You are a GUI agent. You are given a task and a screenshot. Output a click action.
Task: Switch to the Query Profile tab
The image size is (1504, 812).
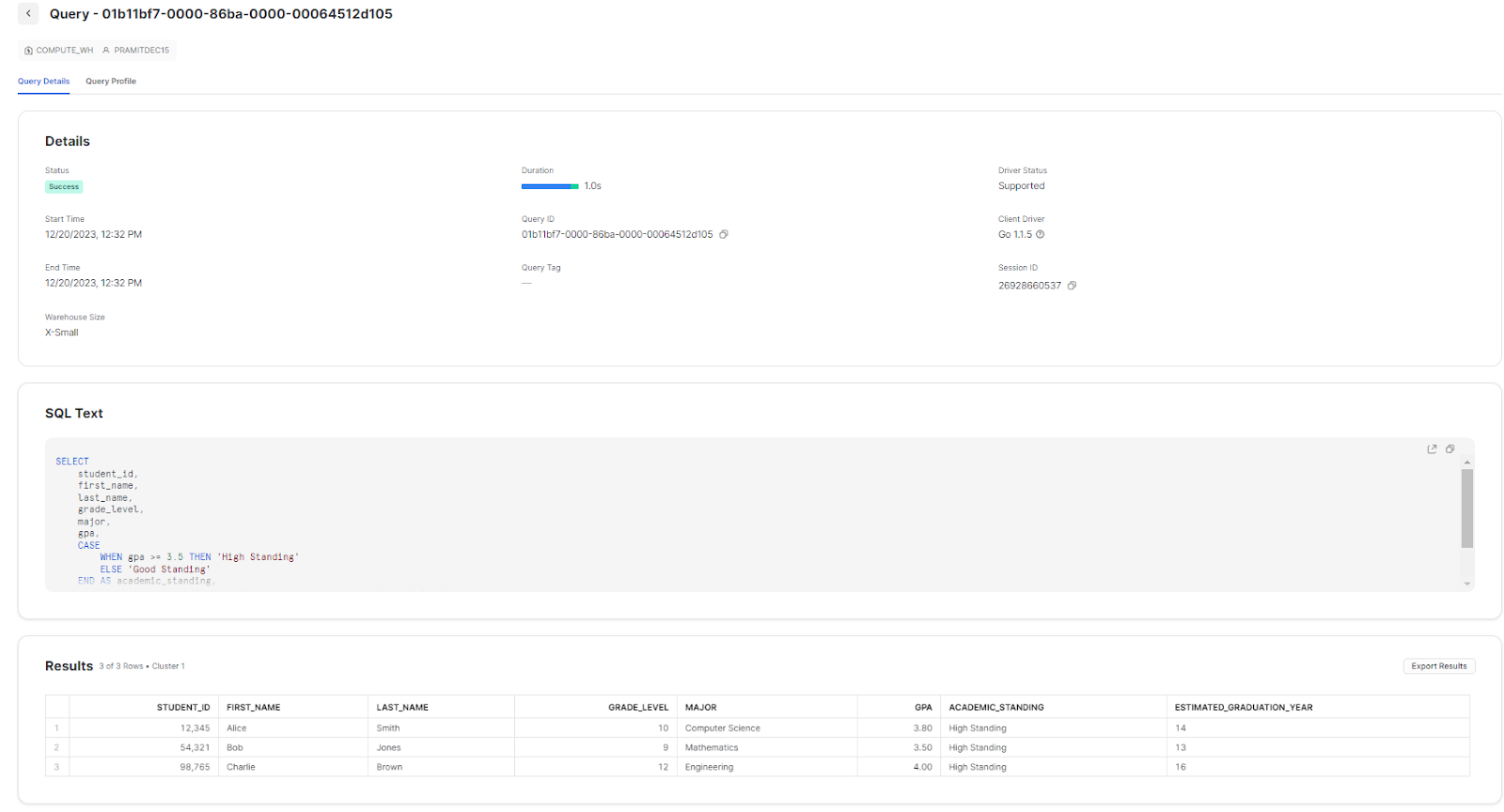click(x=111, y=82)
